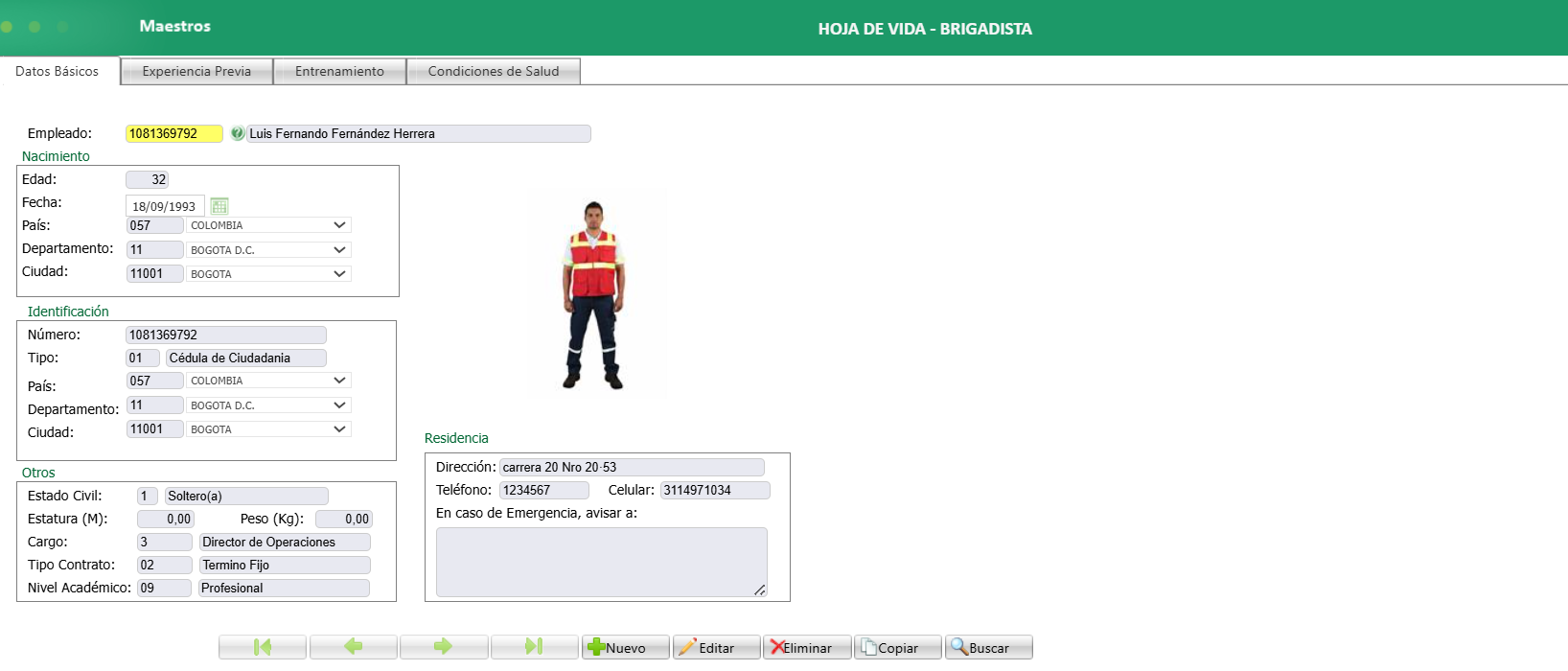Screen dimensions: 1568x671
Task: Click the Nivel Académico code field
Action: [165, 588]
